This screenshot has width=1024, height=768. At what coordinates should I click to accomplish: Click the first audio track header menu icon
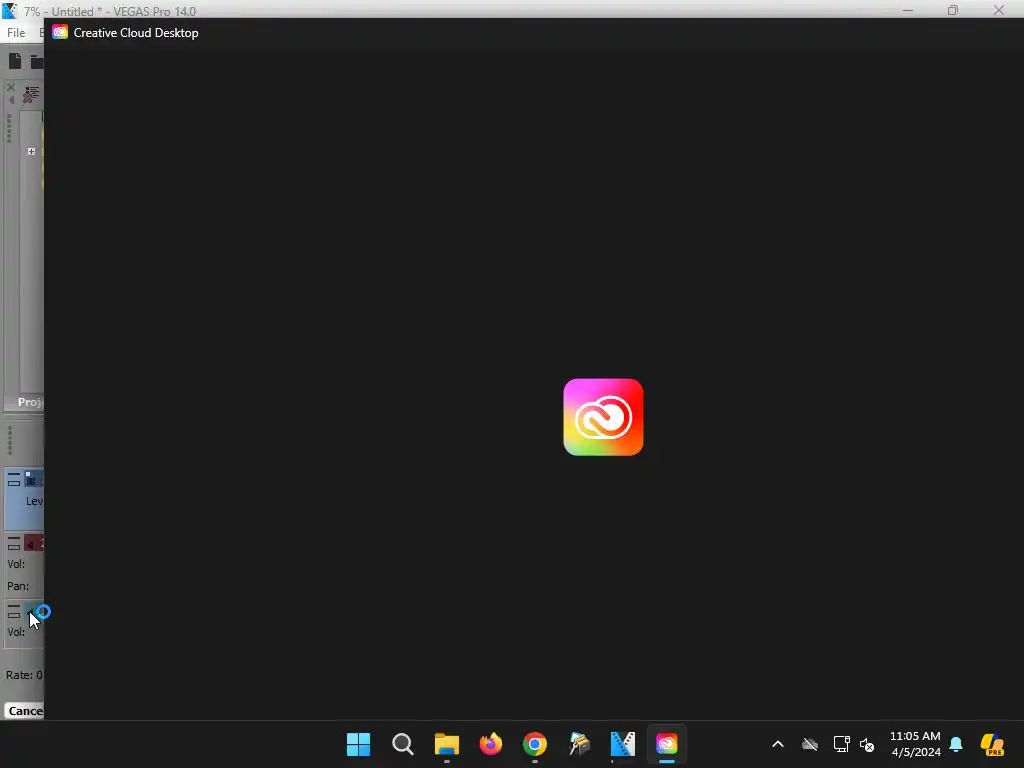[x=14, y=543]
